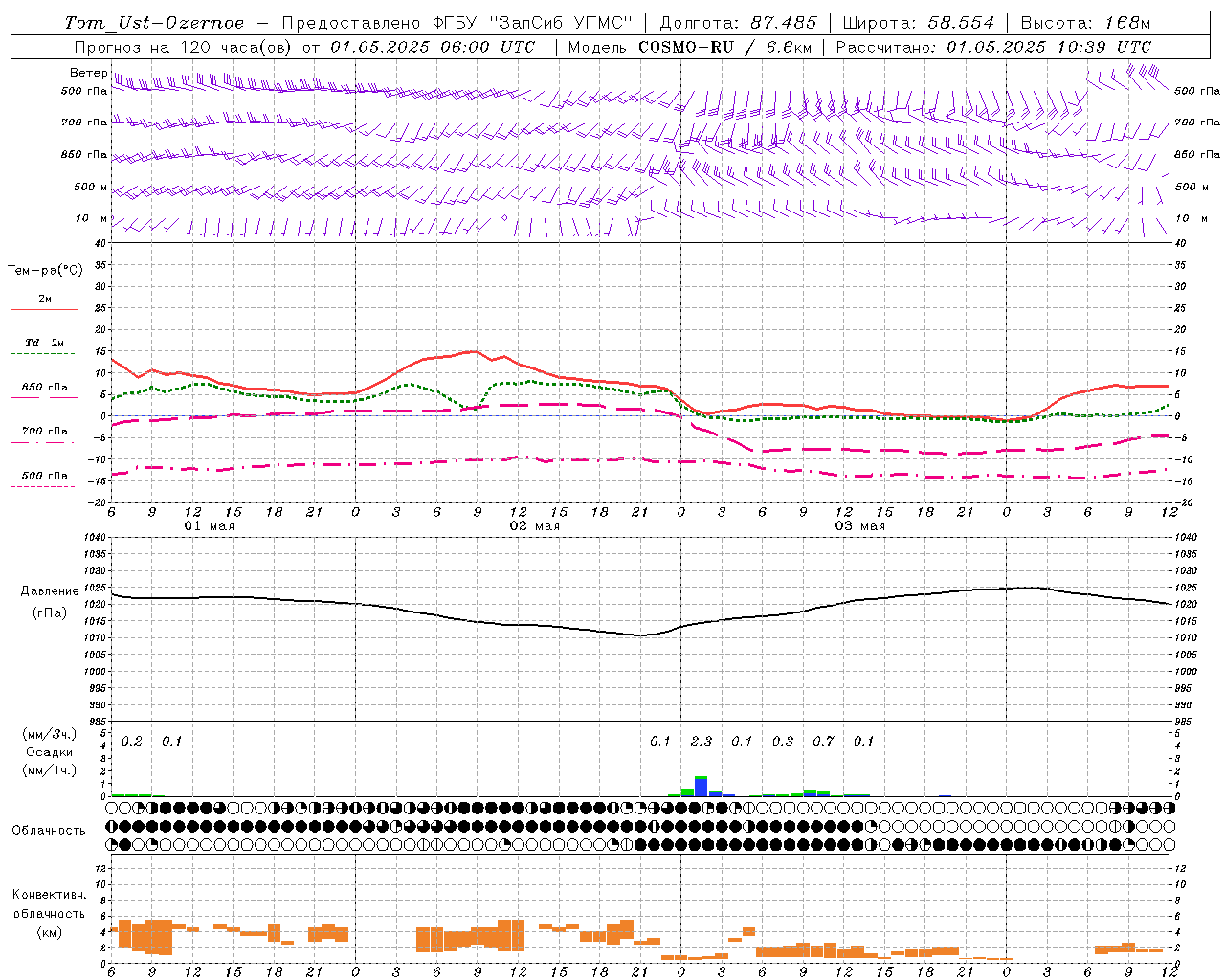The image size is (1225, 980).
Task: Click the Ветер panel label
Action: click(x=88, y=73)
